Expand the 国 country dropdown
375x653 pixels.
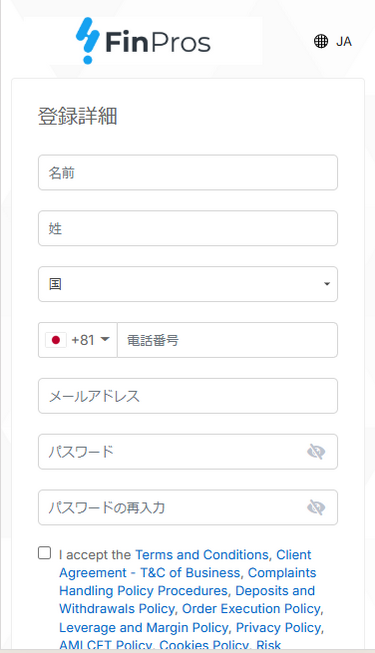188,284
